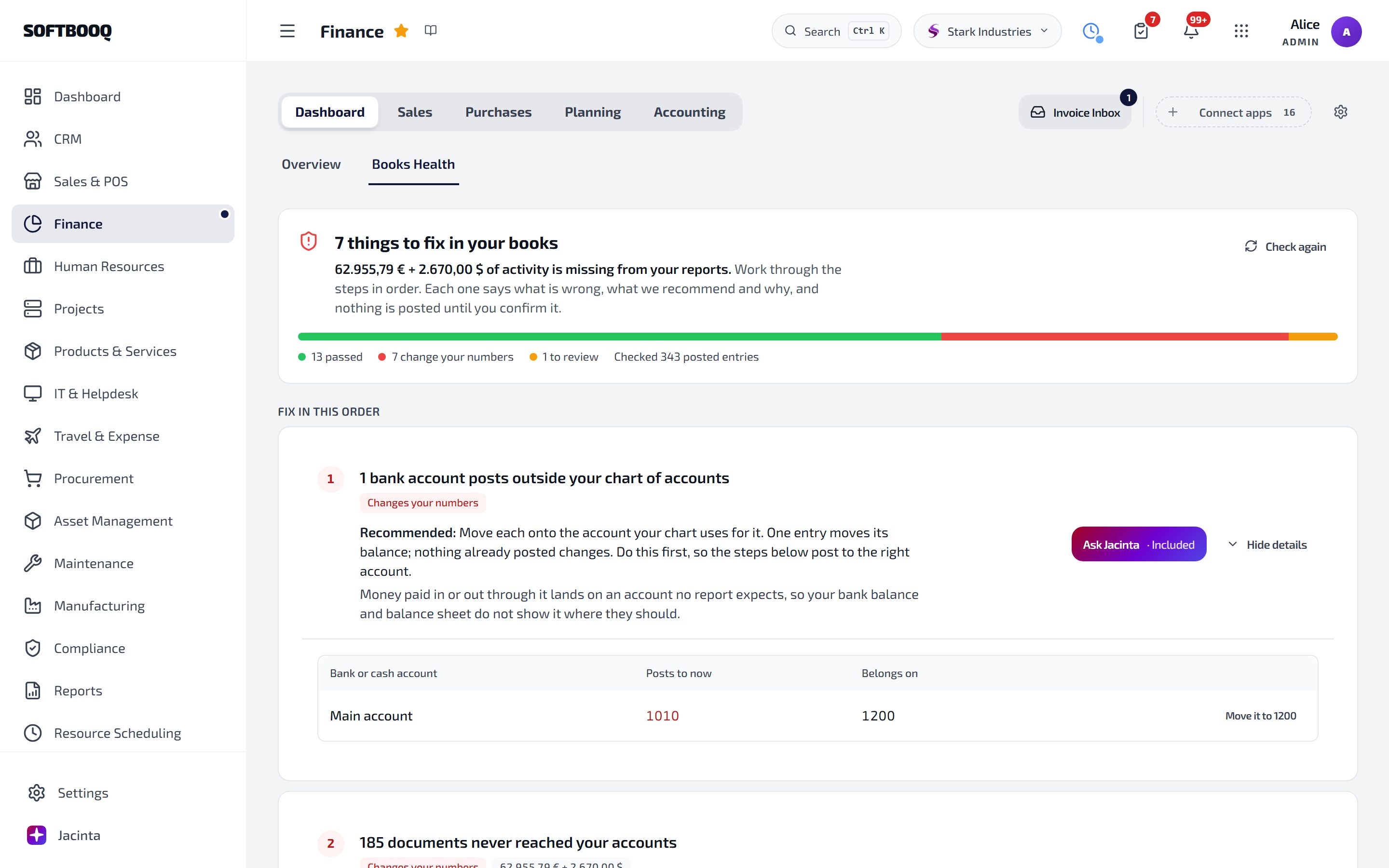The image size is (1389, 868).
Task: Open Asset Management module
Action: tap(123, 521)
